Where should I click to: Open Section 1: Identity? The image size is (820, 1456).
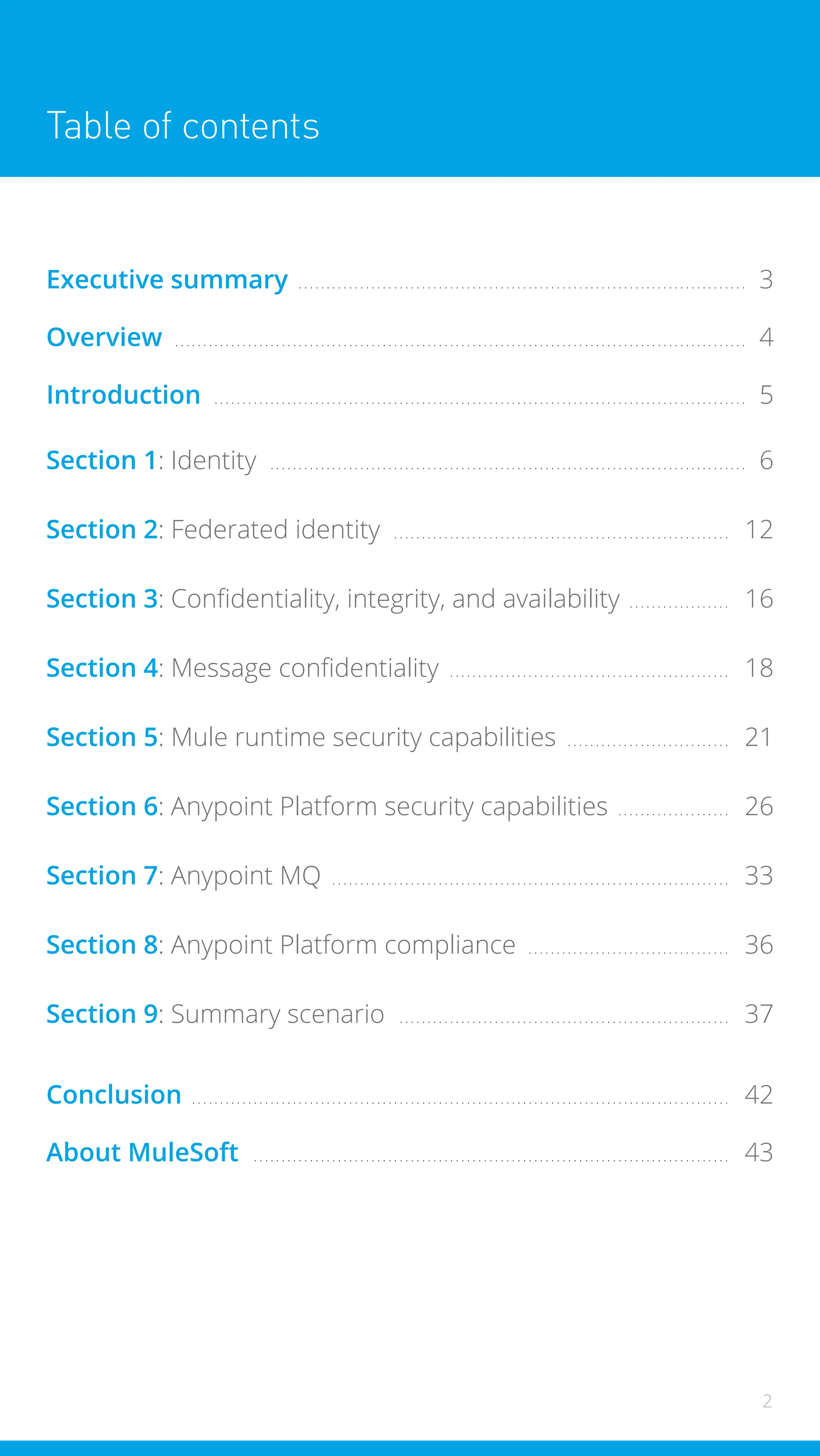pyautogui.click(x=151, y=461)
